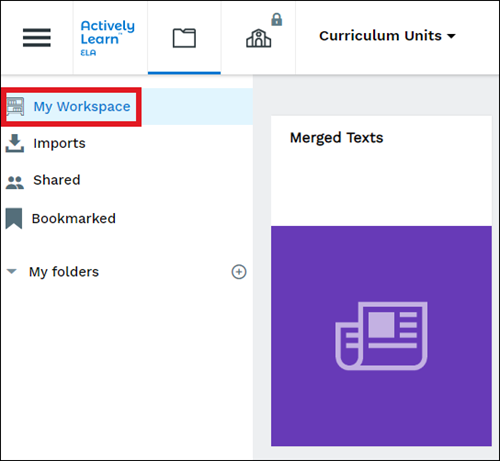
Task: Click the Imports download icon
Action: (15, 143)
